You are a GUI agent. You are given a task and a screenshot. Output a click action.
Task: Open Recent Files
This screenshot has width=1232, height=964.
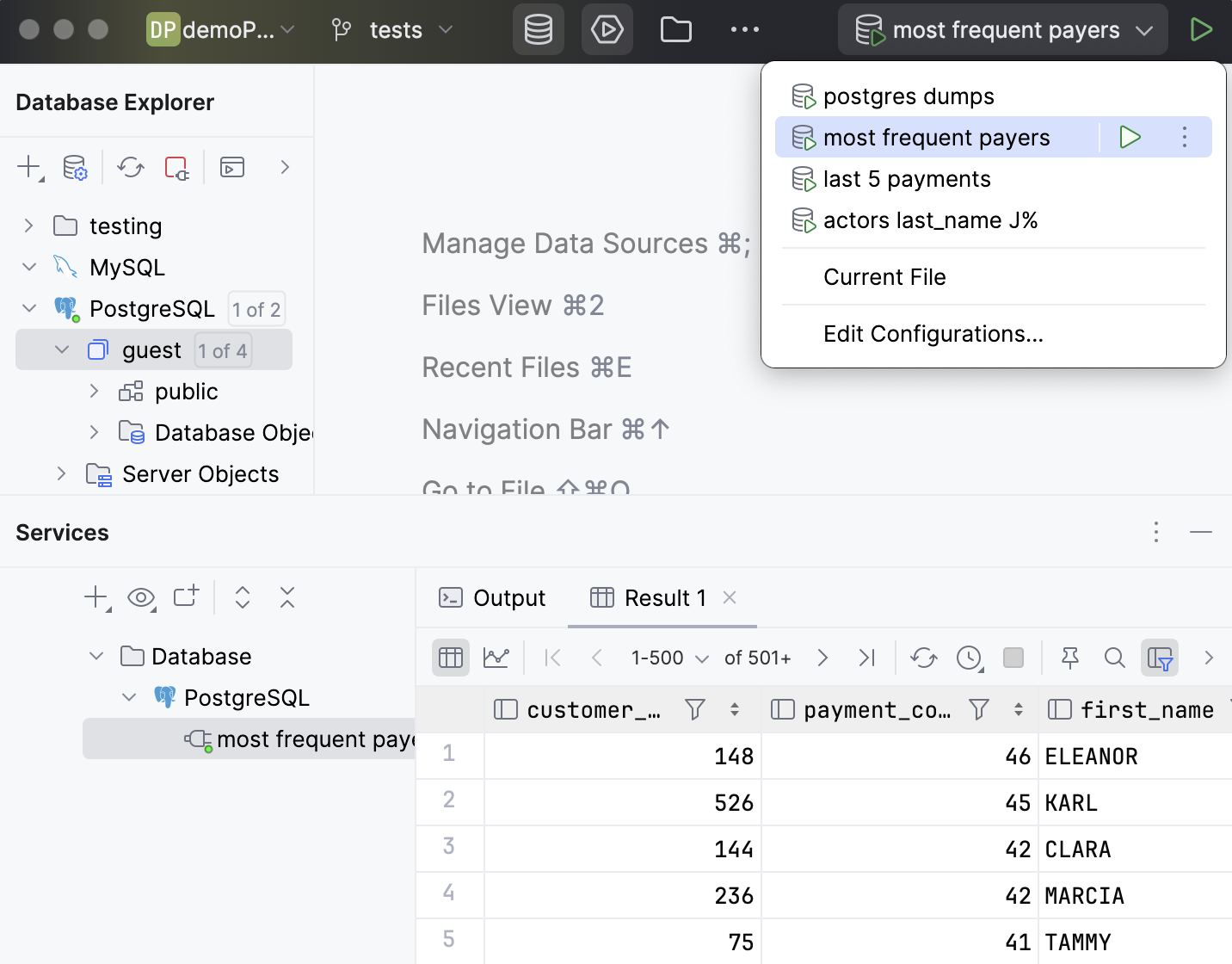click(x=527, y=367)
